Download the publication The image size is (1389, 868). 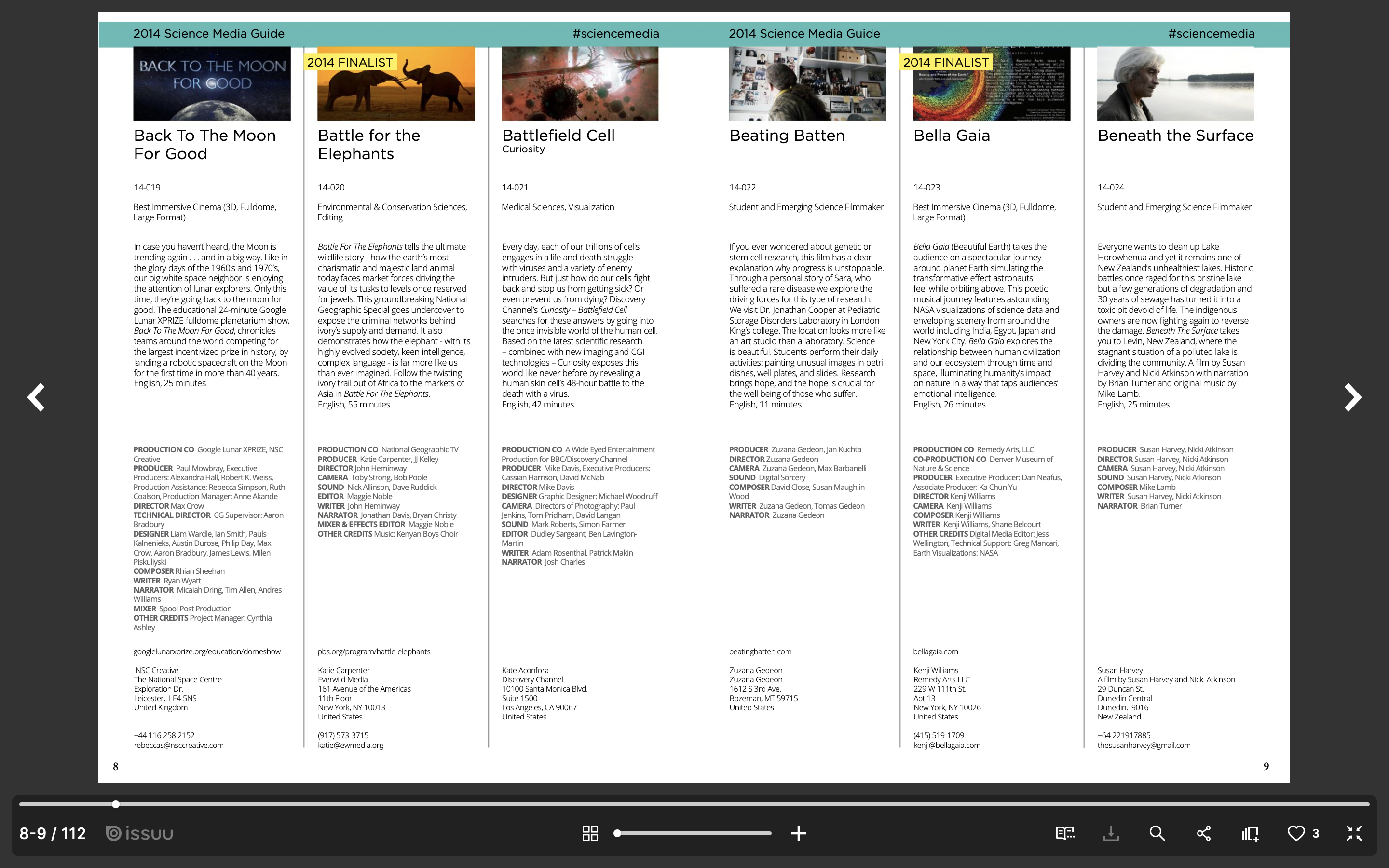1112,833
